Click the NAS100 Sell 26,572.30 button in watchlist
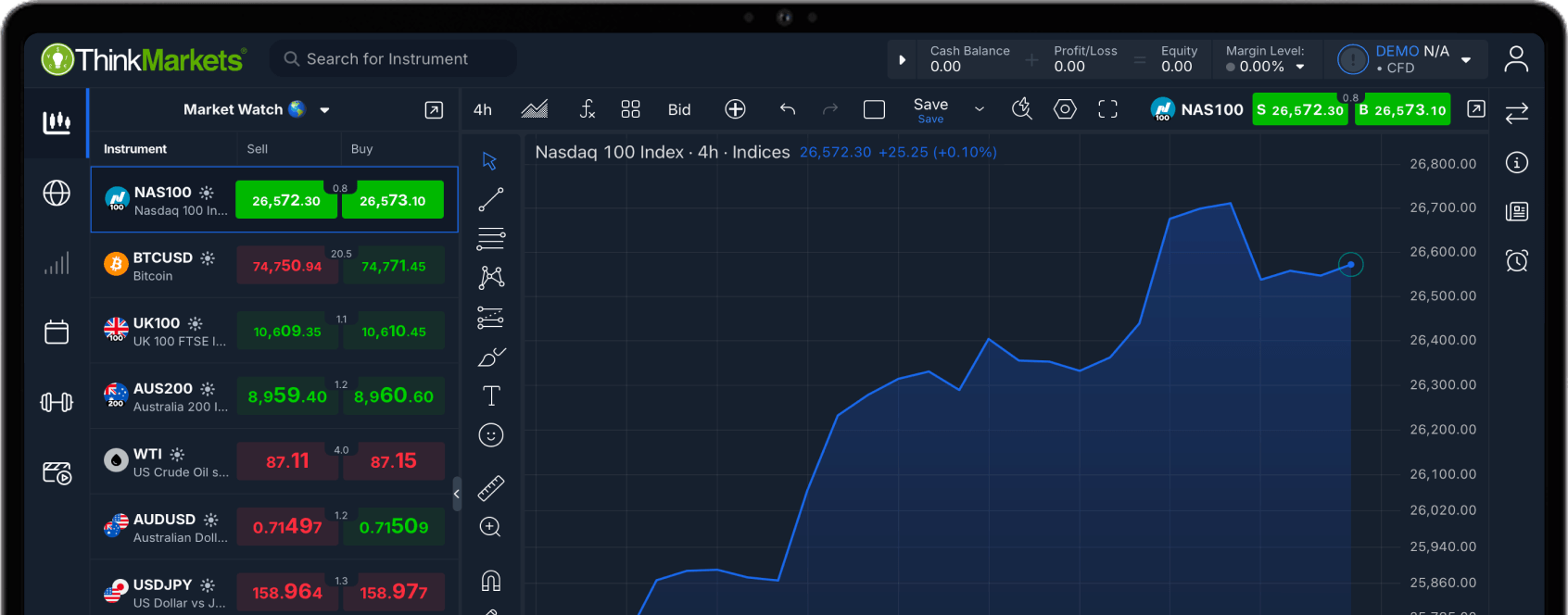Viewport: 1568px width, 615px height. (x=286, y=200)
